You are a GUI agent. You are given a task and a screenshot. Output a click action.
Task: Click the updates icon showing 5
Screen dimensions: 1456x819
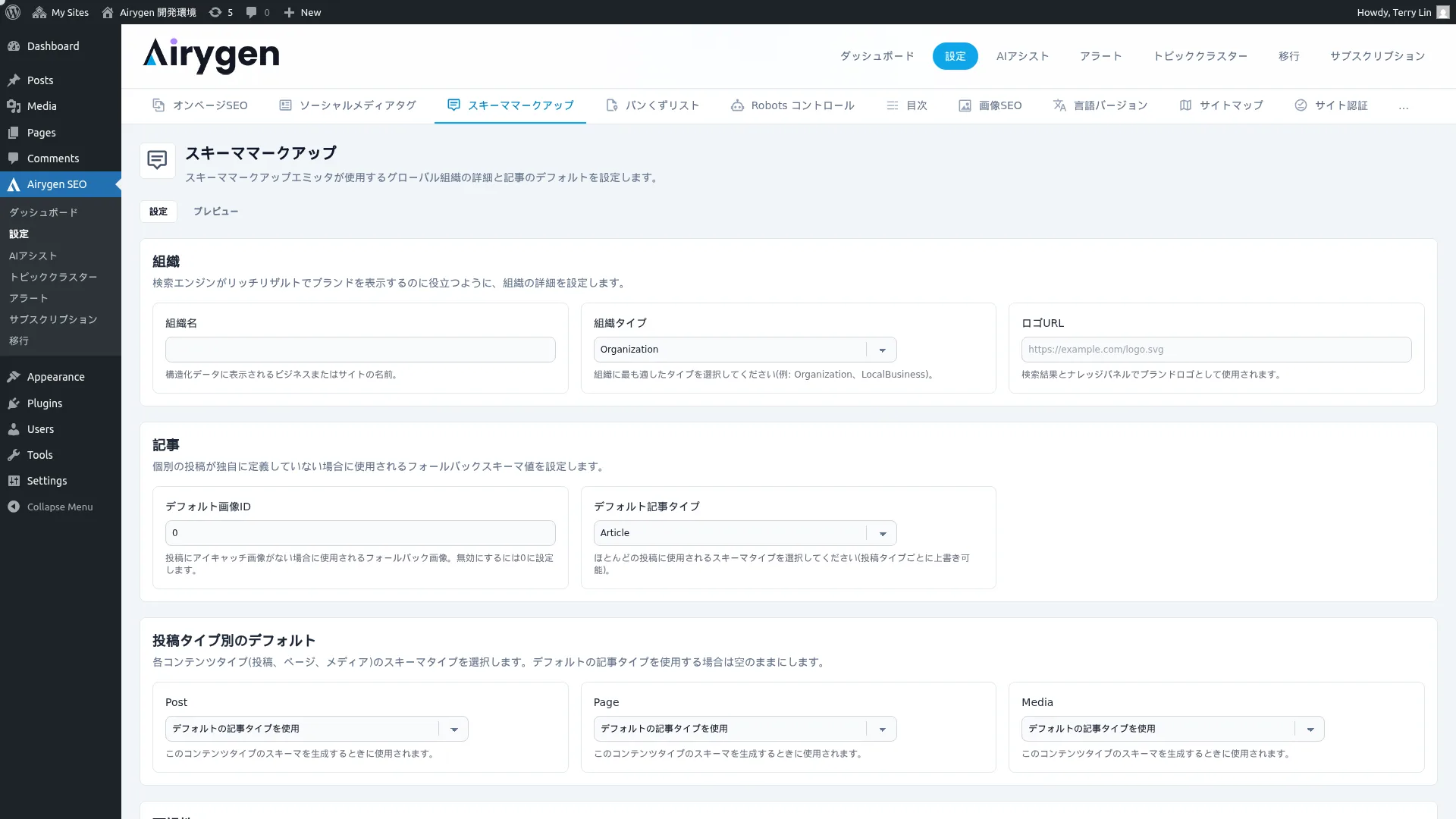[215, 12]
